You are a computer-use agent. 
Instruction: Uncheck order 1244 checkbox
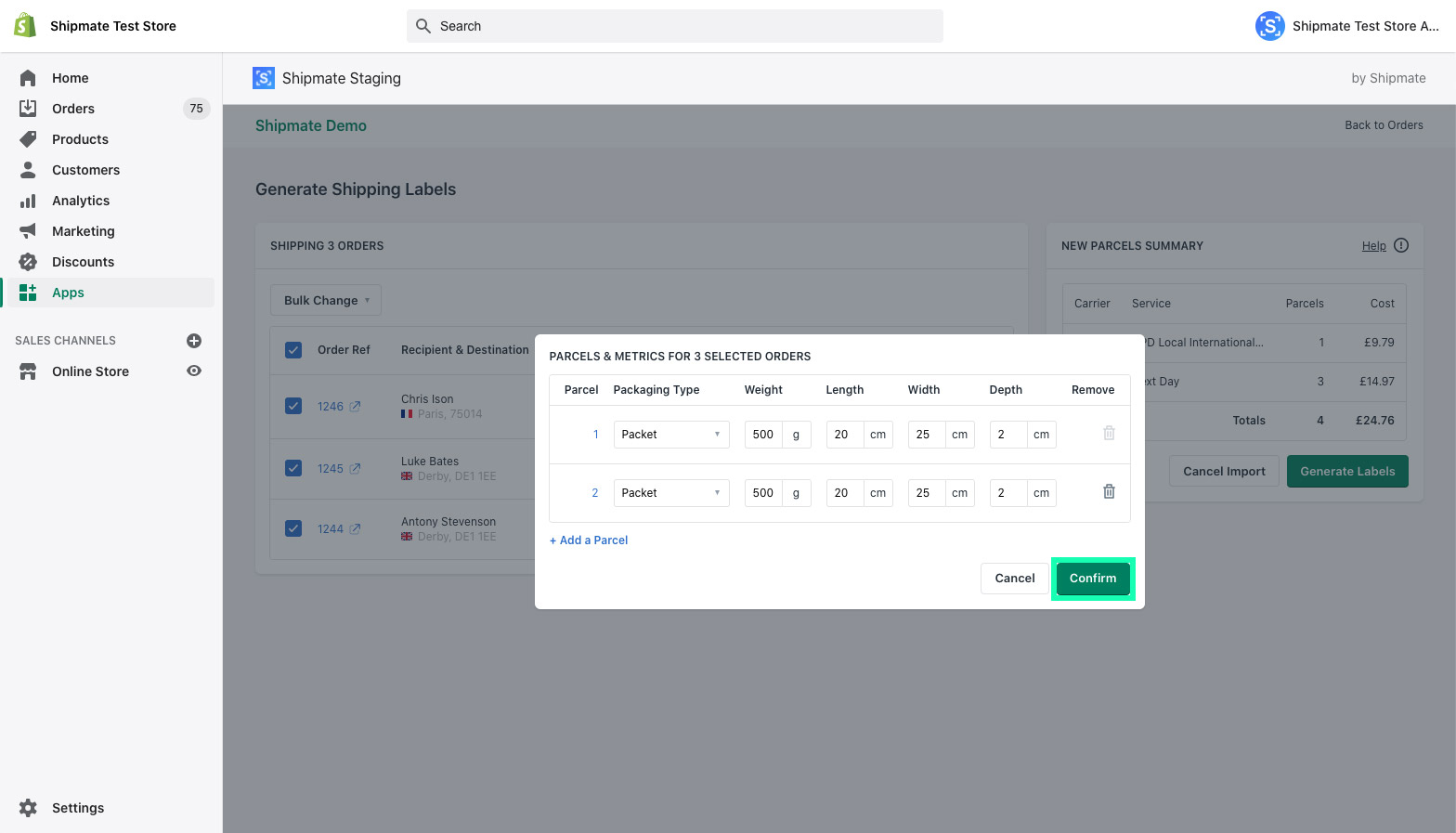pos(293,528)
